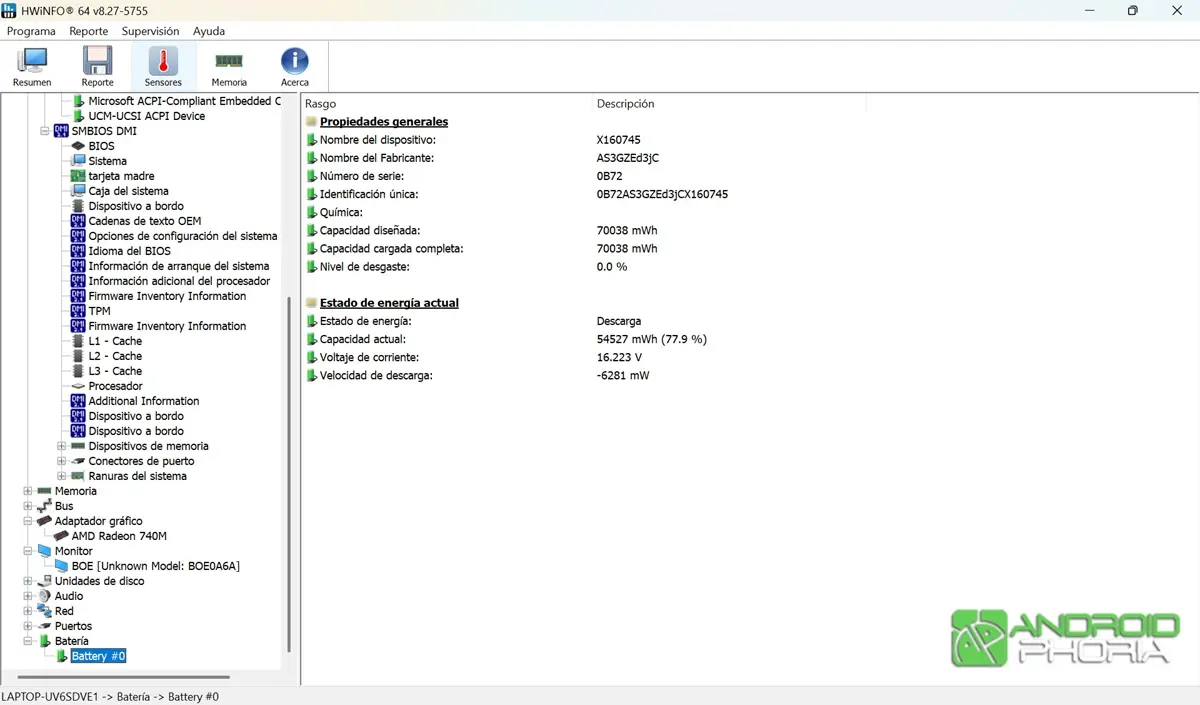Open Sensores thermometer icon
This screenshot has height=705, width=1200.
pos(163,66)
